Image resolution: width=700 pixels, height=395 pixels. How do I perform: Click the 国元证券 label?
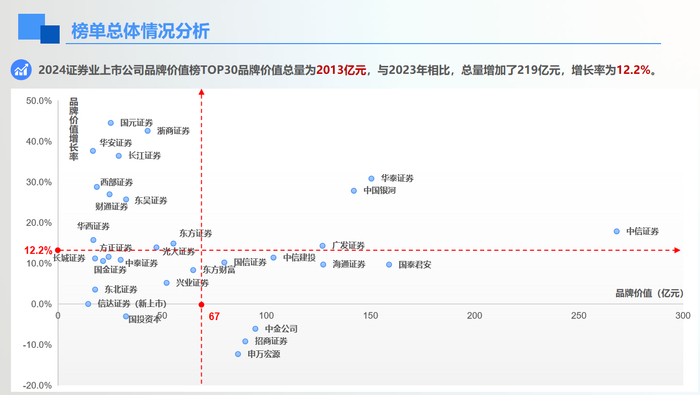[136, 123]
